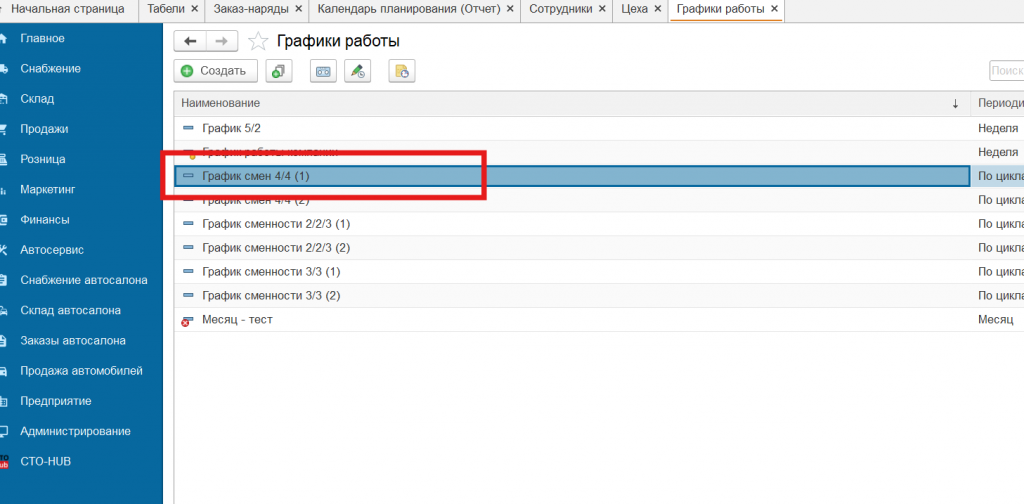This screenshot has width=1024, height=504.
Task: Add Графики работы to favorites with star
Action: pyautogui.click(x=258, y=41)
